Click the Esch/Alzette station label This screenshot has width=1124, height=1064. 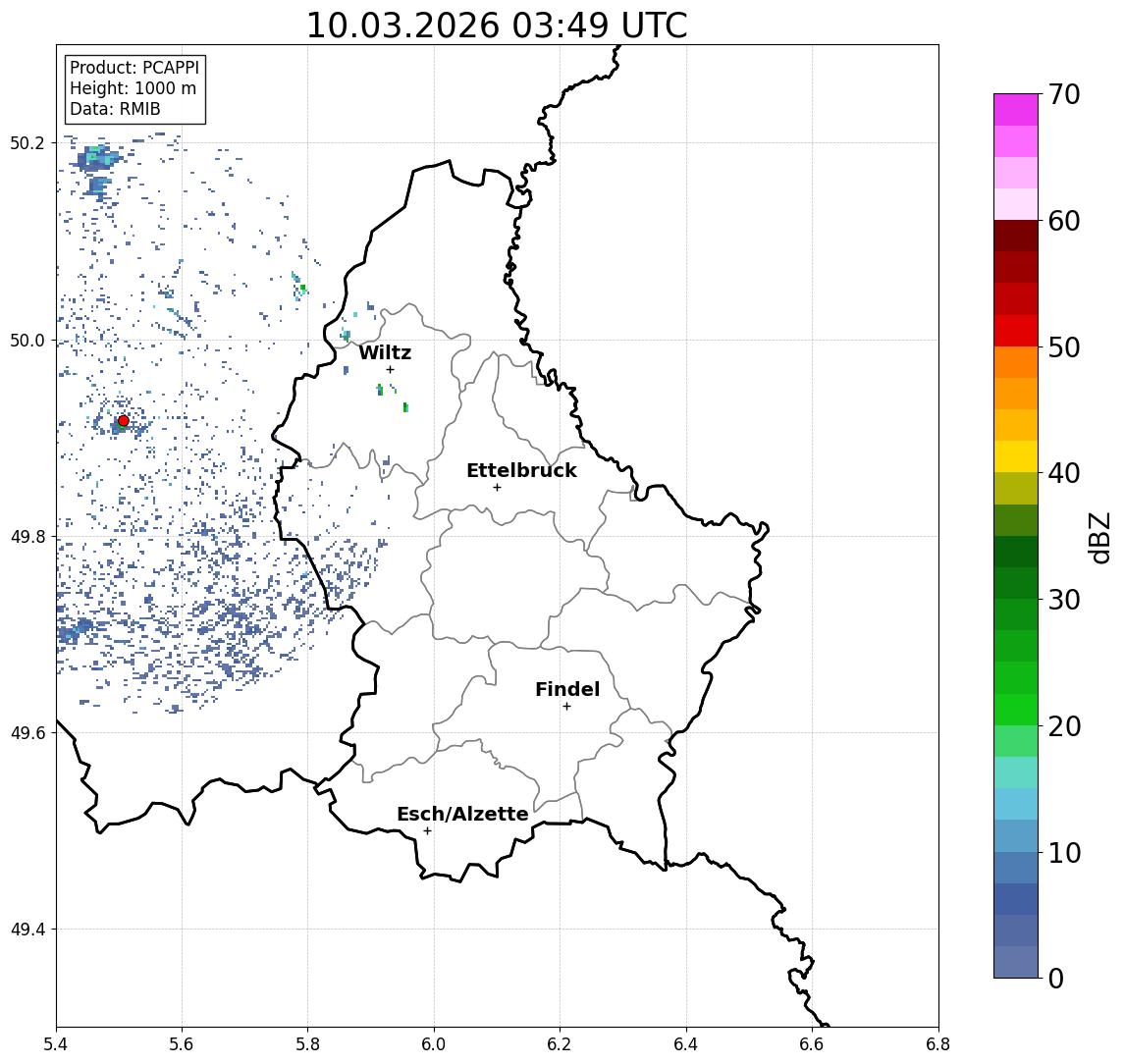[x=462, y=814]
